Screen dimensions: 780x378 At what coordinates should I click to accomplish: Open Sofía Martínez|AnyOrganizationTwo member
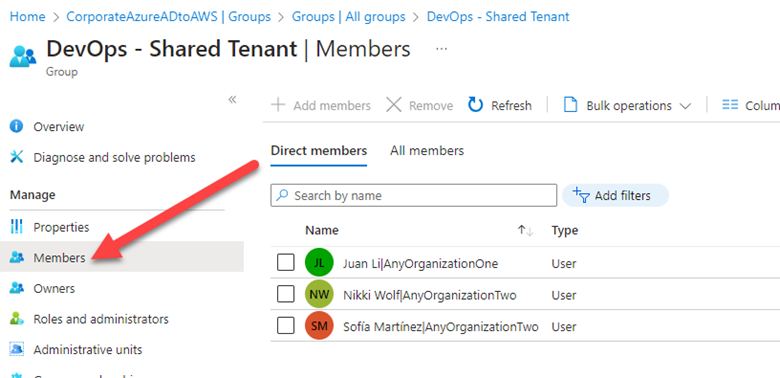tap(441, 327)
